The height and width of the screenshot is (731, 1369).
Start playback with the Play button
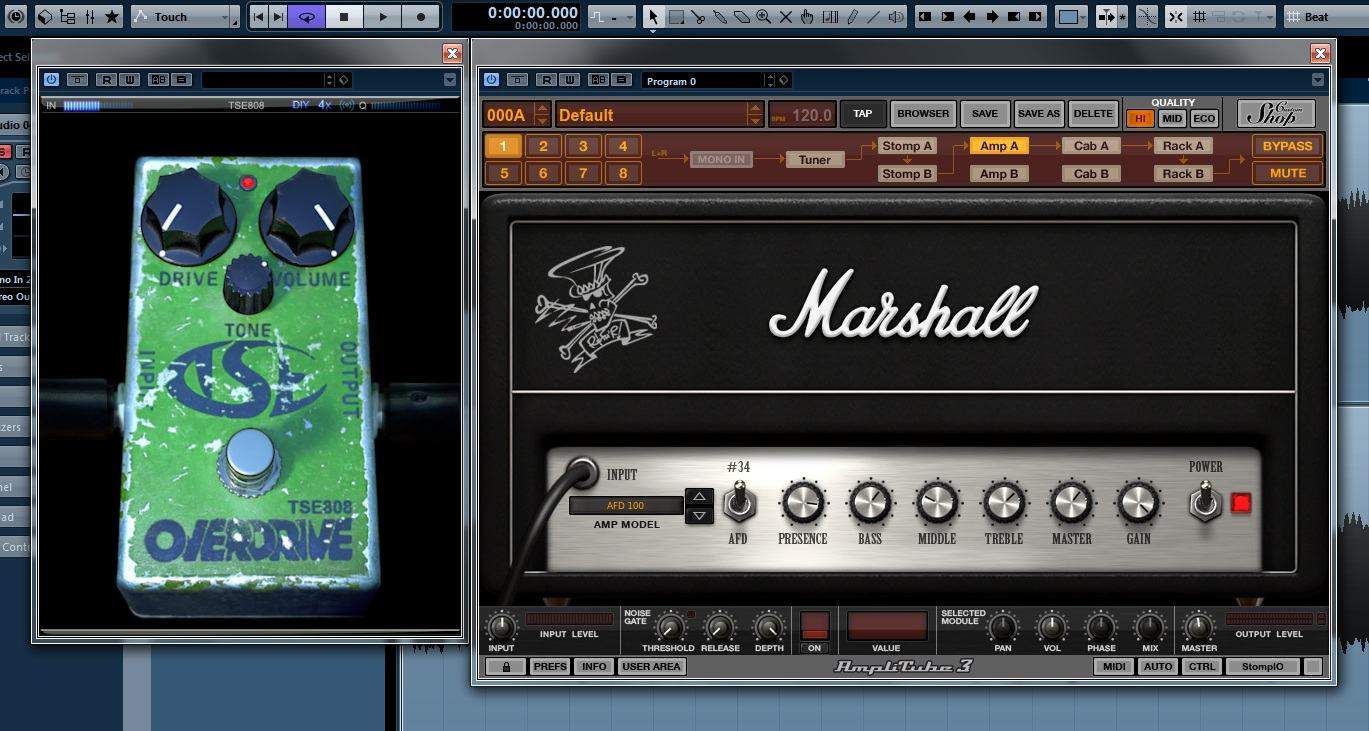pos(382,16)
